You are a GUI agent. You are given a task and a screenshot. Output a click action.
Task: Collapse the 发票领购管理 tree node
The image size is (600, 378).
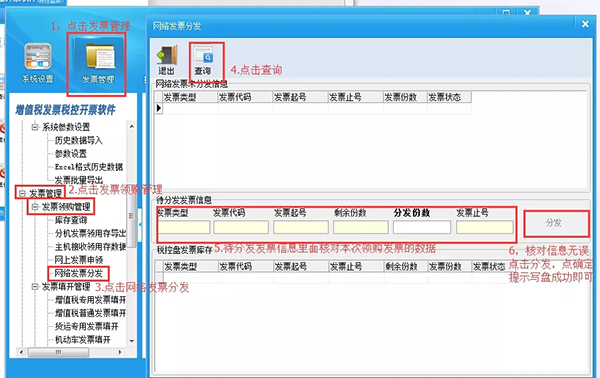(35, 207)
